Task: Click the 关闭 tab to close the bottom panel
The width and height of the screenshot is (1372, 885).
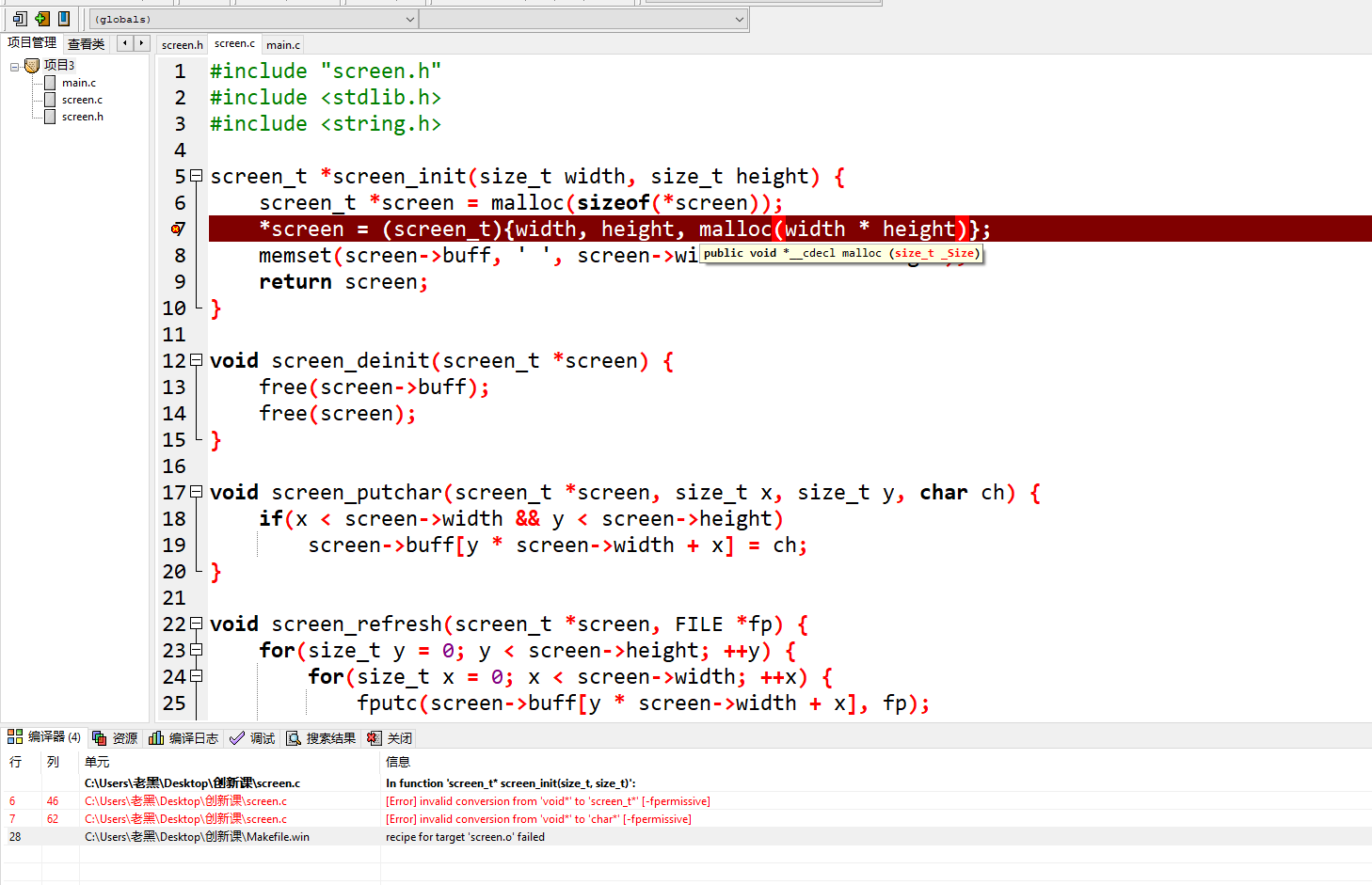Action: (x=390, y=738)
